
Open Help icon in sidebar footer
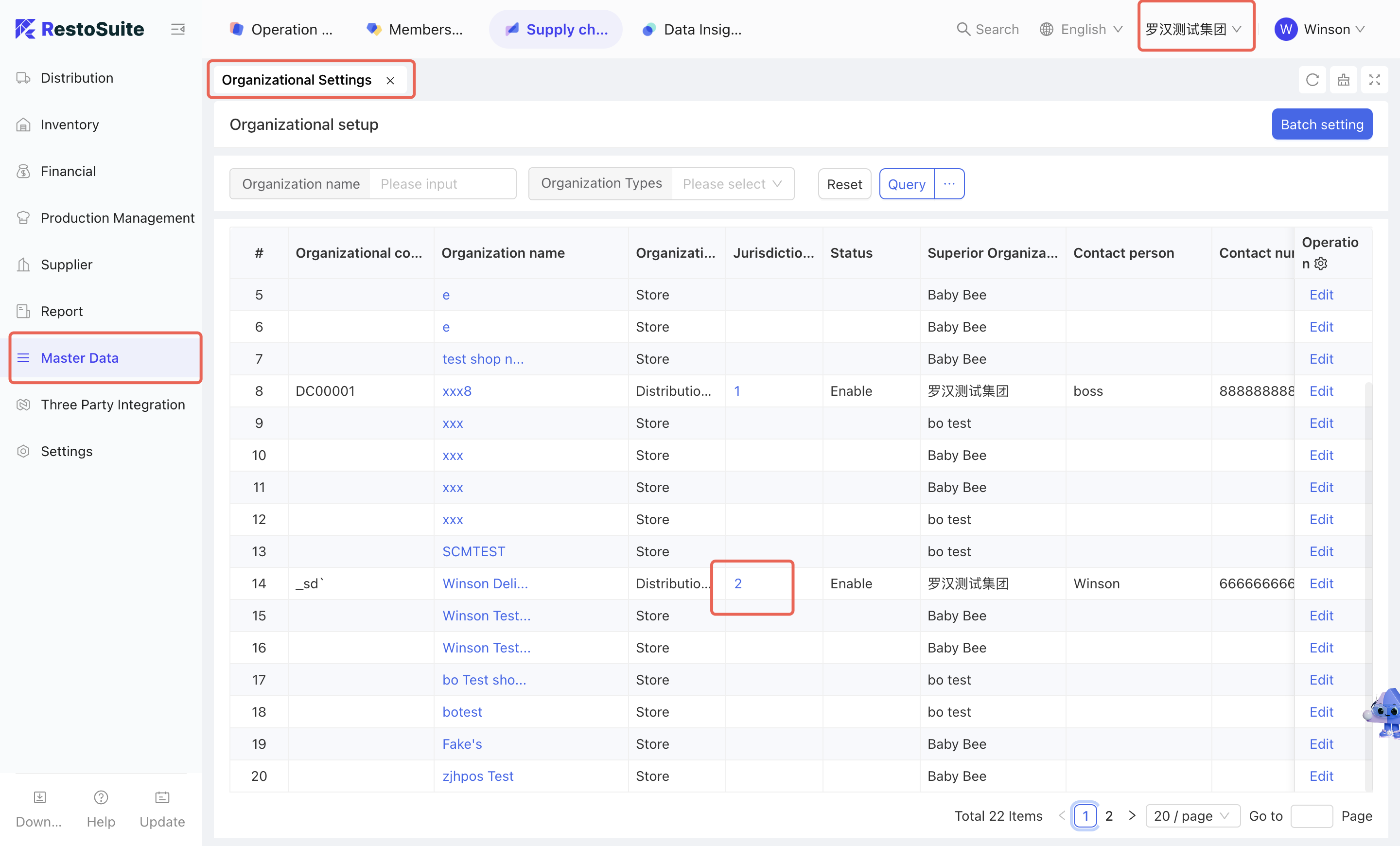[101, 798]
